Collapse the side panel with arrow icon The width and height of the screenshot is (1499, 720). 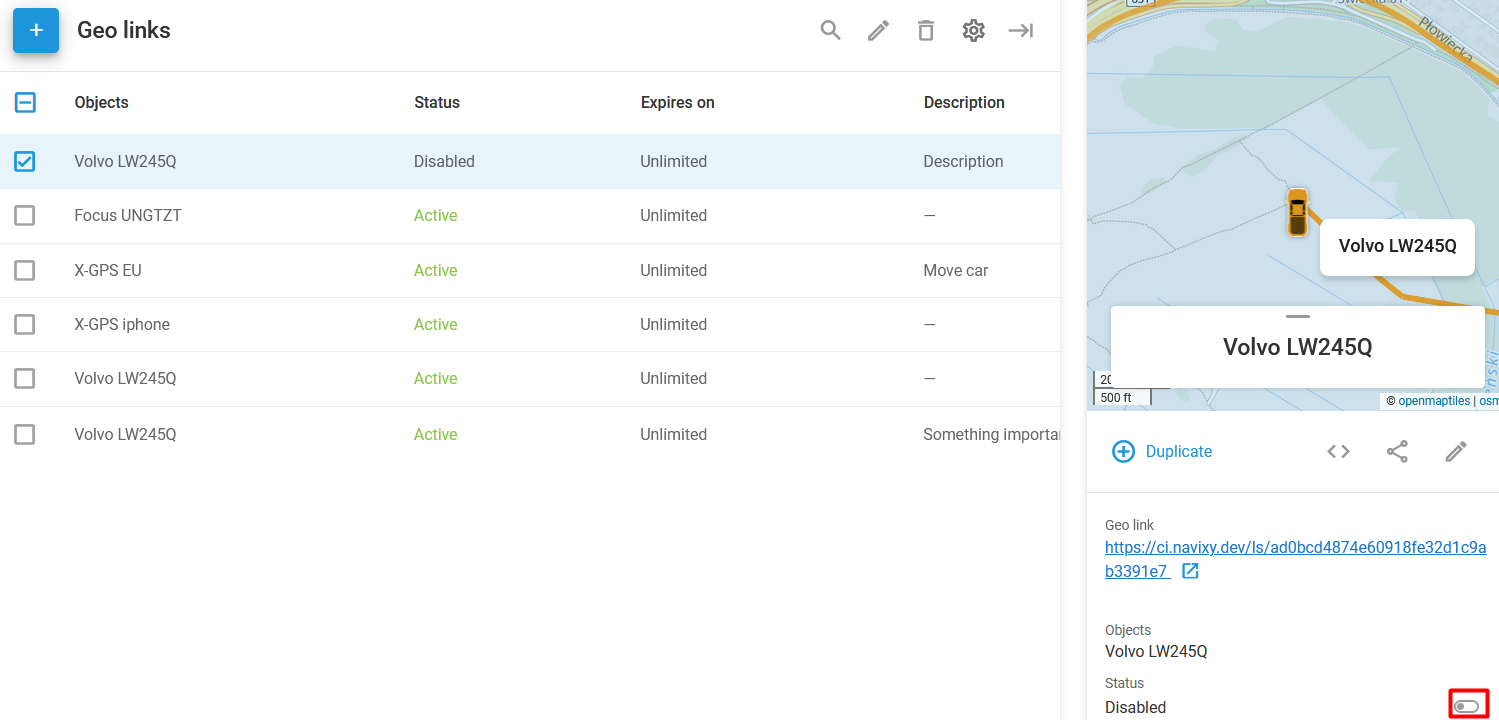1020,31
